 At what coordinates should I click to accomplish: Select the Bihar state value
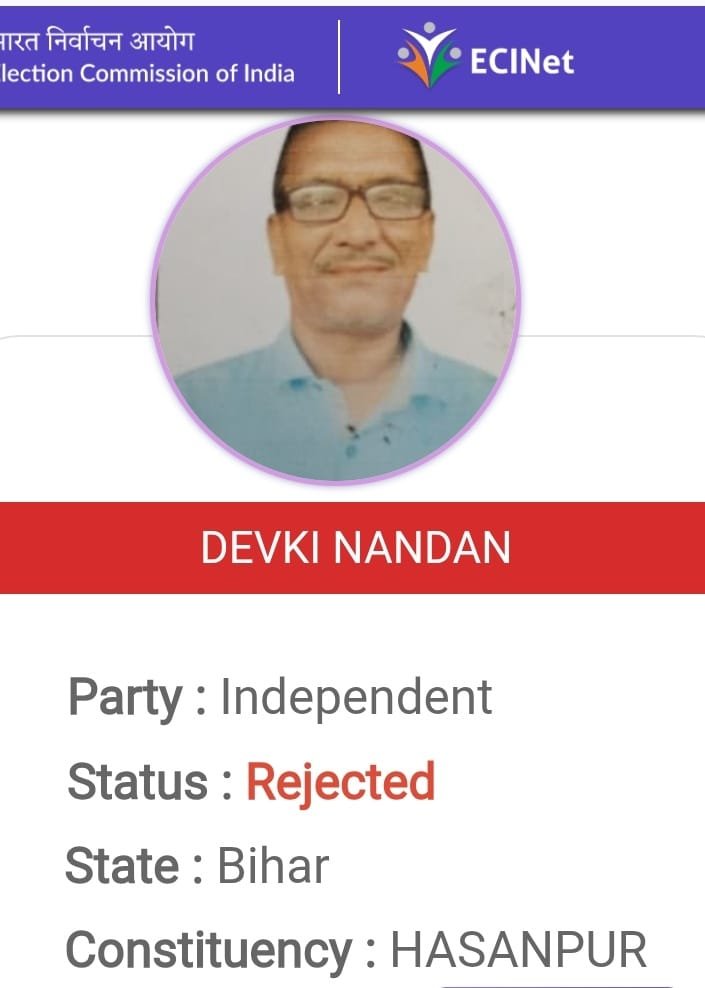[x=273, y=865]
